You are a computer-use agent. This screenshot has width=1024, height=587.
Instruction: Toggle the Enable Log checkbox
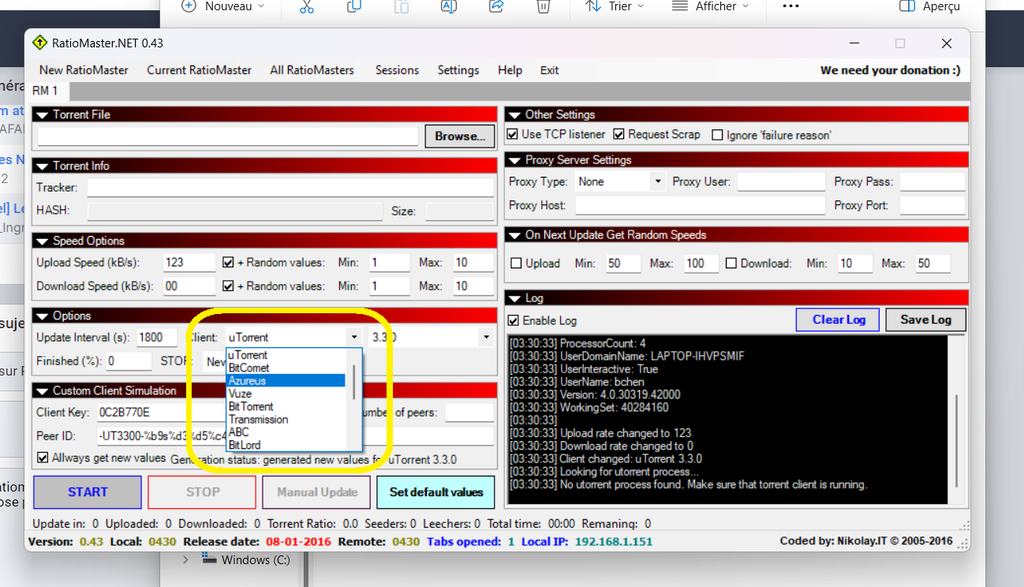[x=514, y=321]
